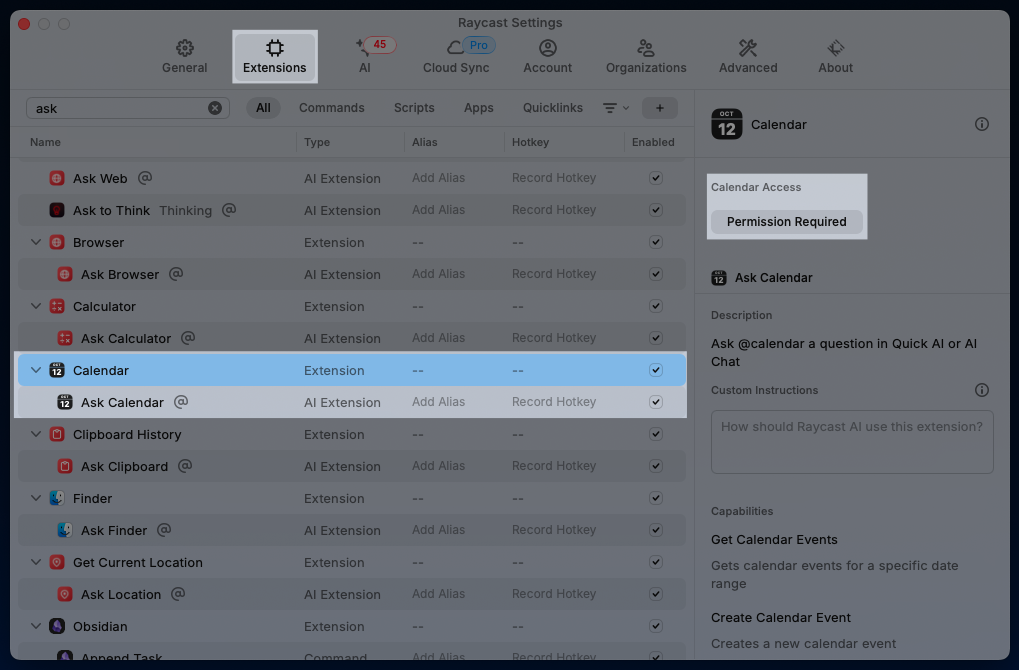Click the Calculator extension icon

pyautogui.click(x=57, y=306)
